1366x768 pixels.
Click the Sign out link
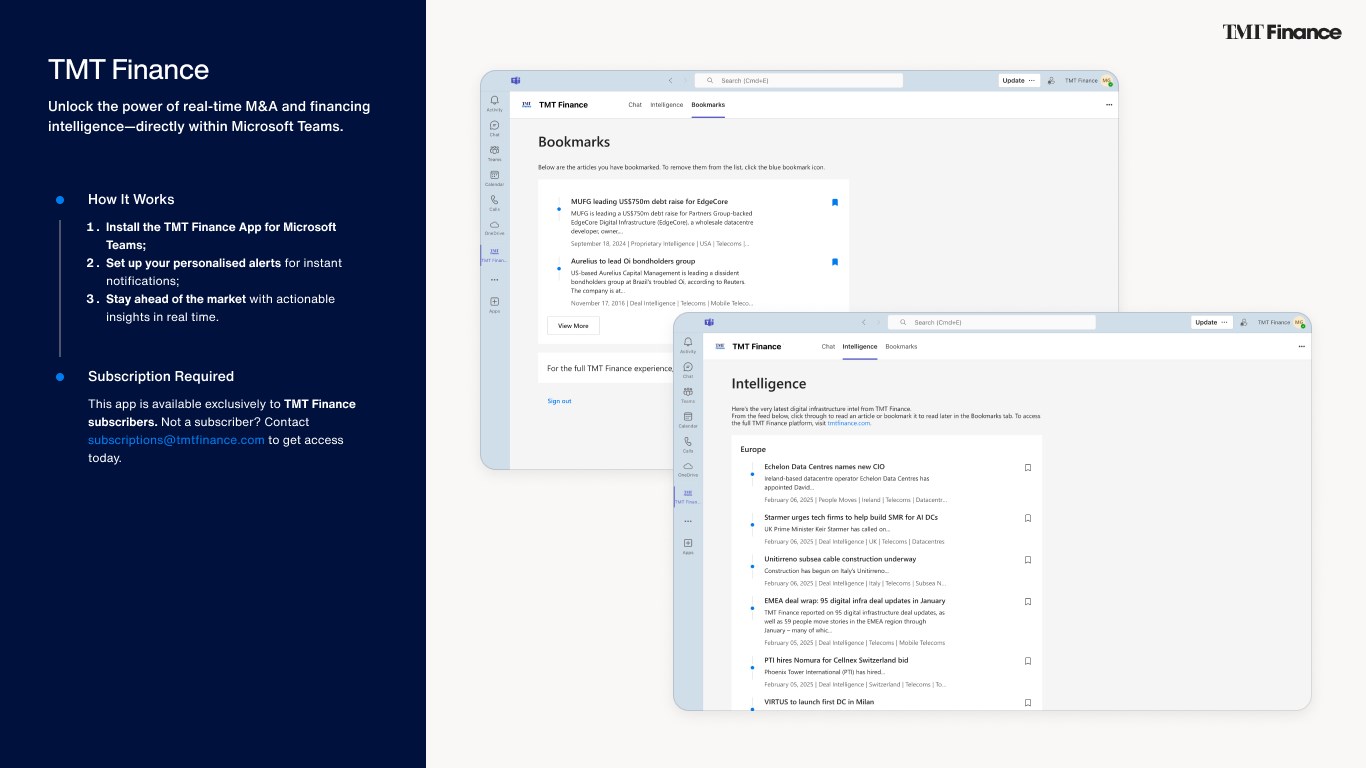tap(559, 401)
